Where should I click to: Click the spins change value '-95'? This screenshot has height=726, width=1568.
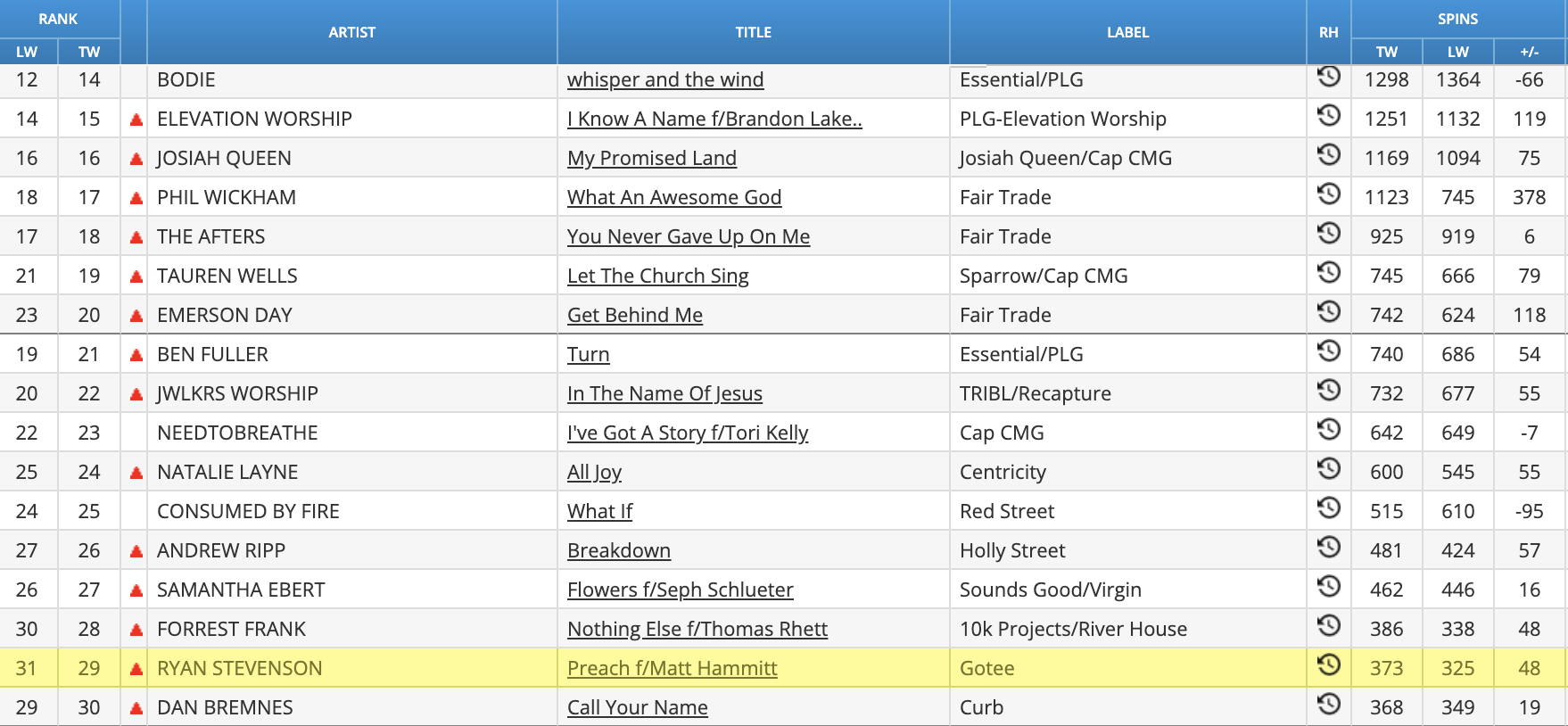(x=1529, y=511)
